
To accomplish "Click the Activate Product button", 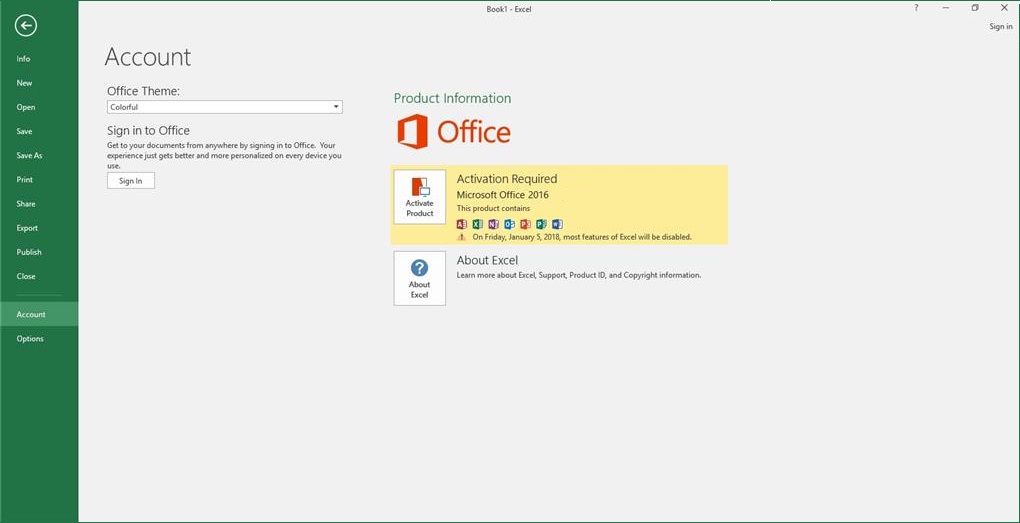I will pyautogui.click(x=420, y=197).
